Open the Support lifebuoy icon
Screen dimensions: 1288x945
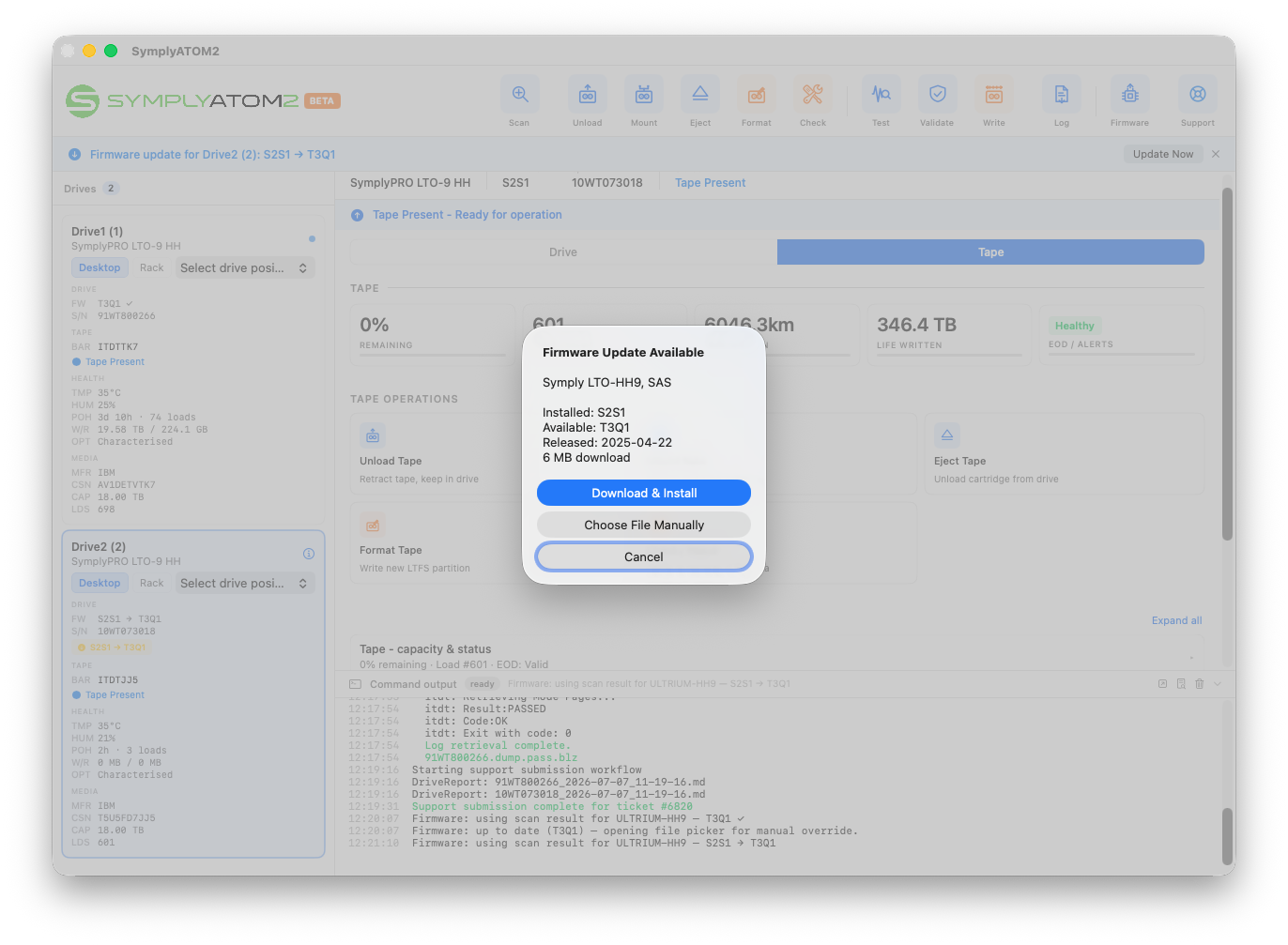1198,95
